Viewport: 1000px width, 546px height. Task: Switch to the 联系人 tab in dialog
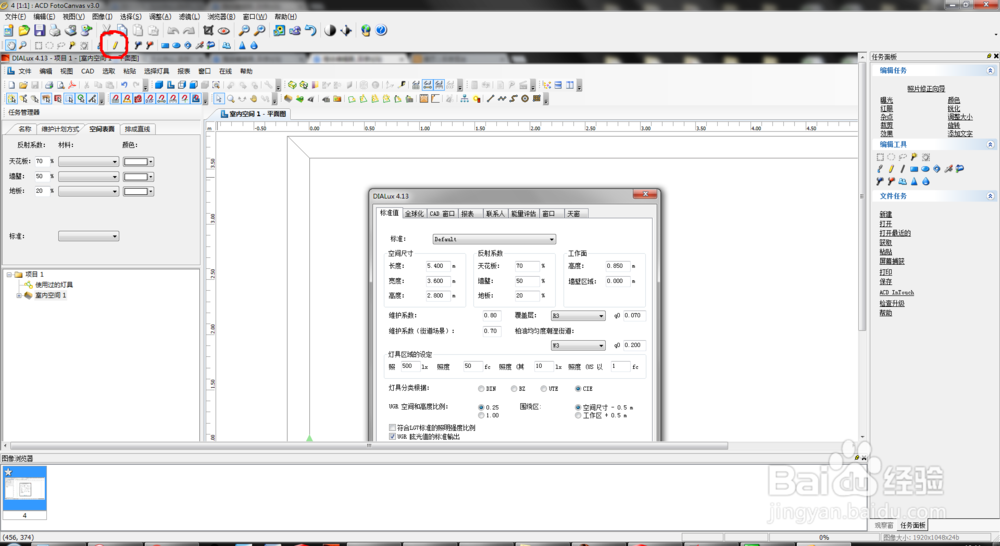(x=494, y=214)
